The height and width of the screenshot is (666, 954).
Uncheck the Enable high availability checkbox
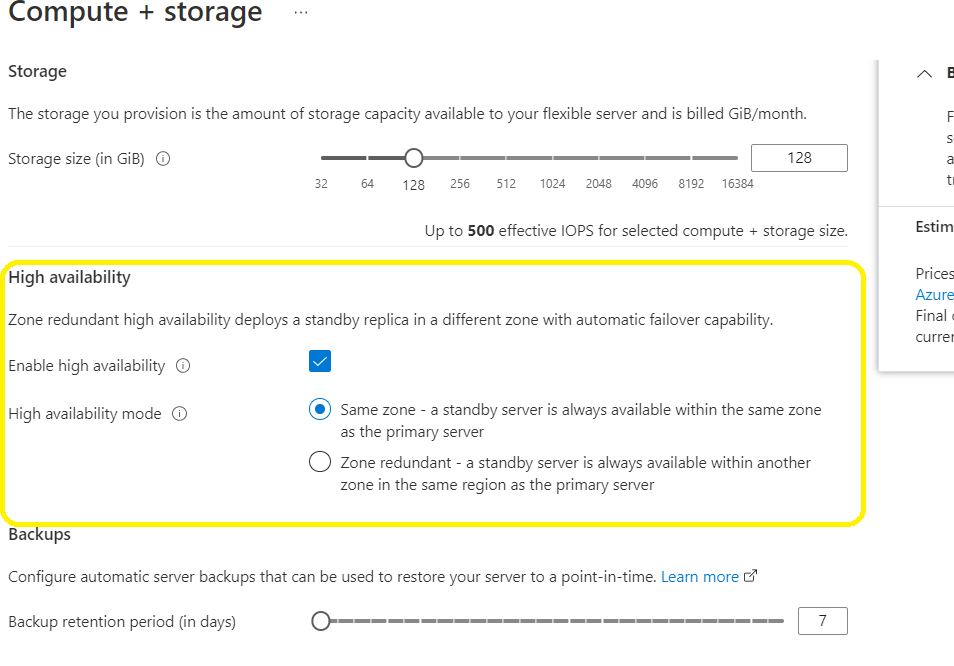coord(320,361)
